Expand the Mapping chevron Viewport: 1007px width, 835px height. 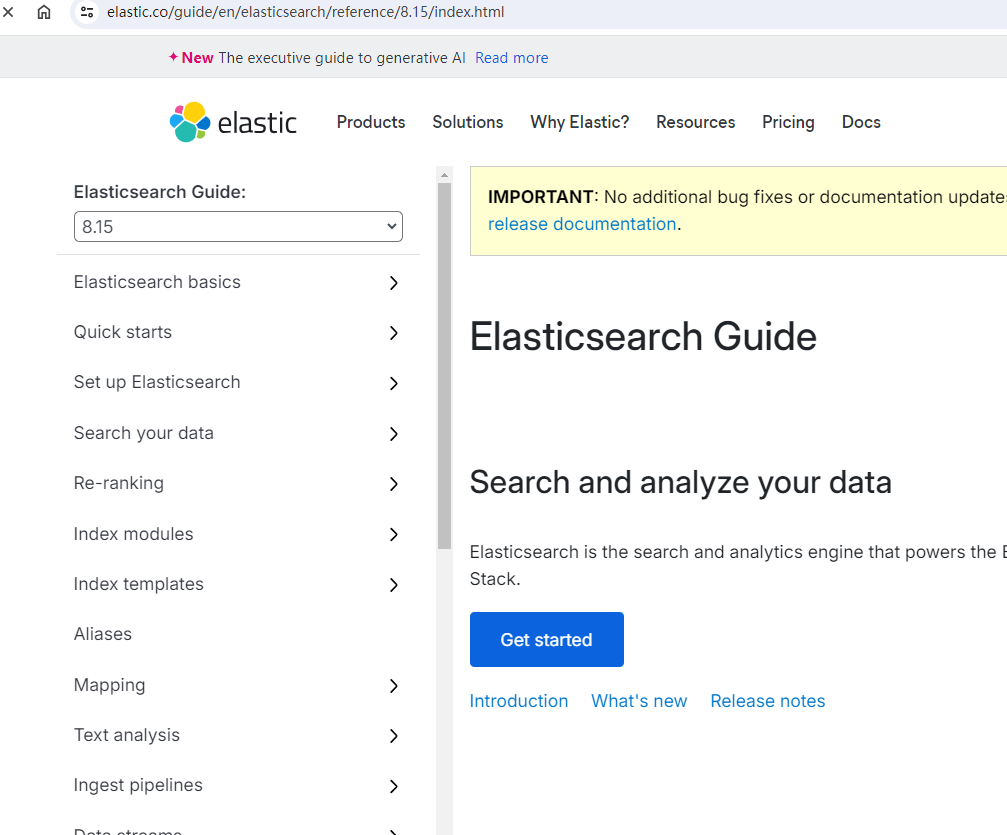tap(394, 686)
